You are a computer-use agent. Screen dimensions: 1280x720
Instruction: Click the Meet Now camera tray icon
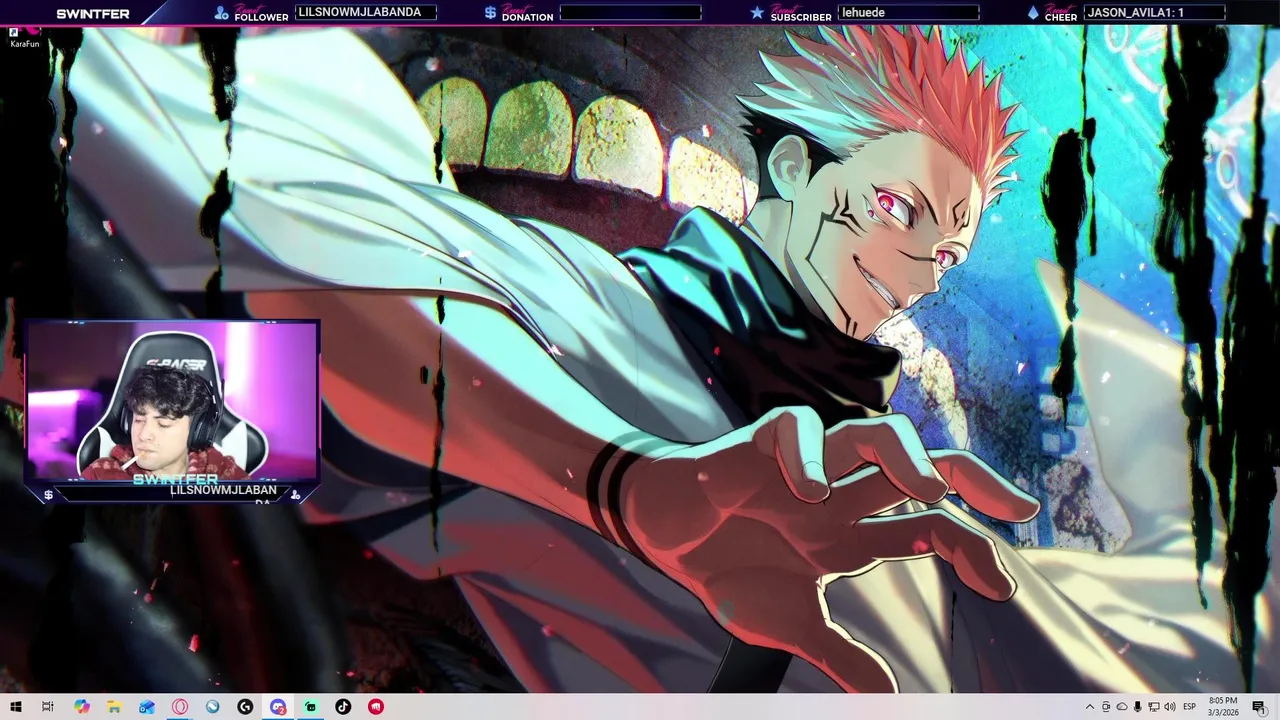point(1106,707)
